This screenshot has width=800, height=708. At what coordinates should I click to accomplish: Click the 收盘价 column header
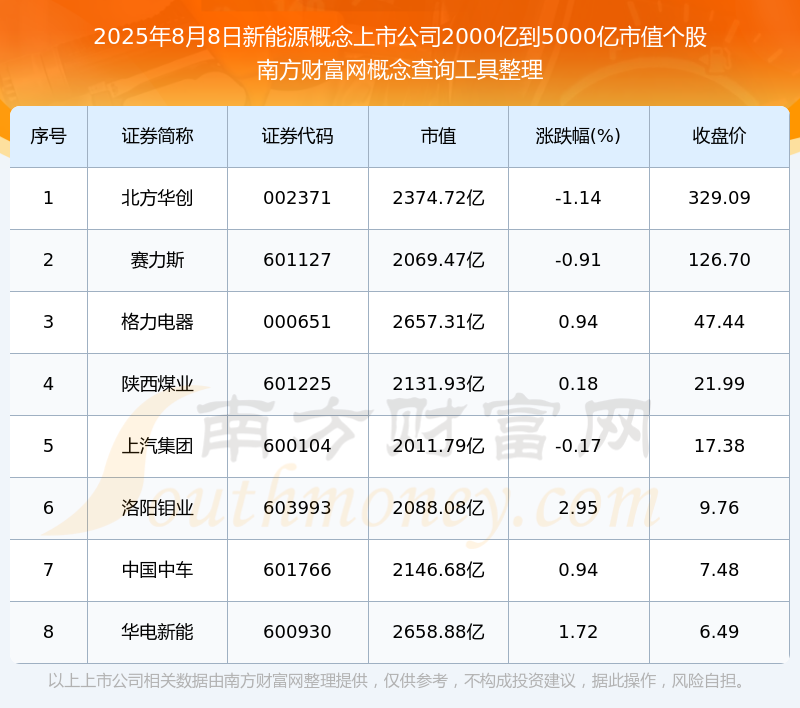(x=719, y=136)
